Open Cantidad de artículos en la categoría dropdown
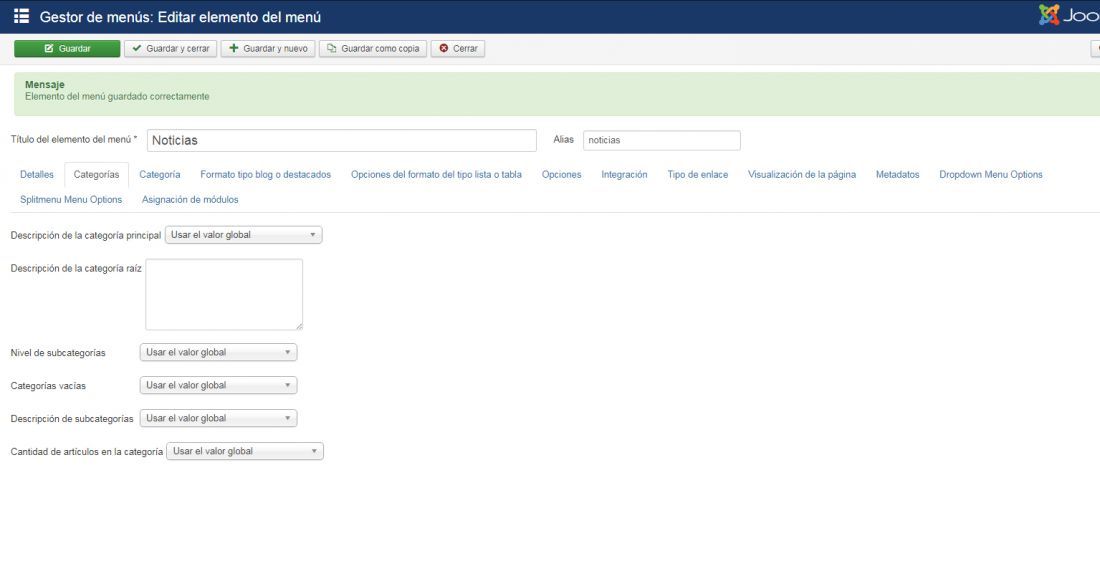 click(x=245, y=451)
